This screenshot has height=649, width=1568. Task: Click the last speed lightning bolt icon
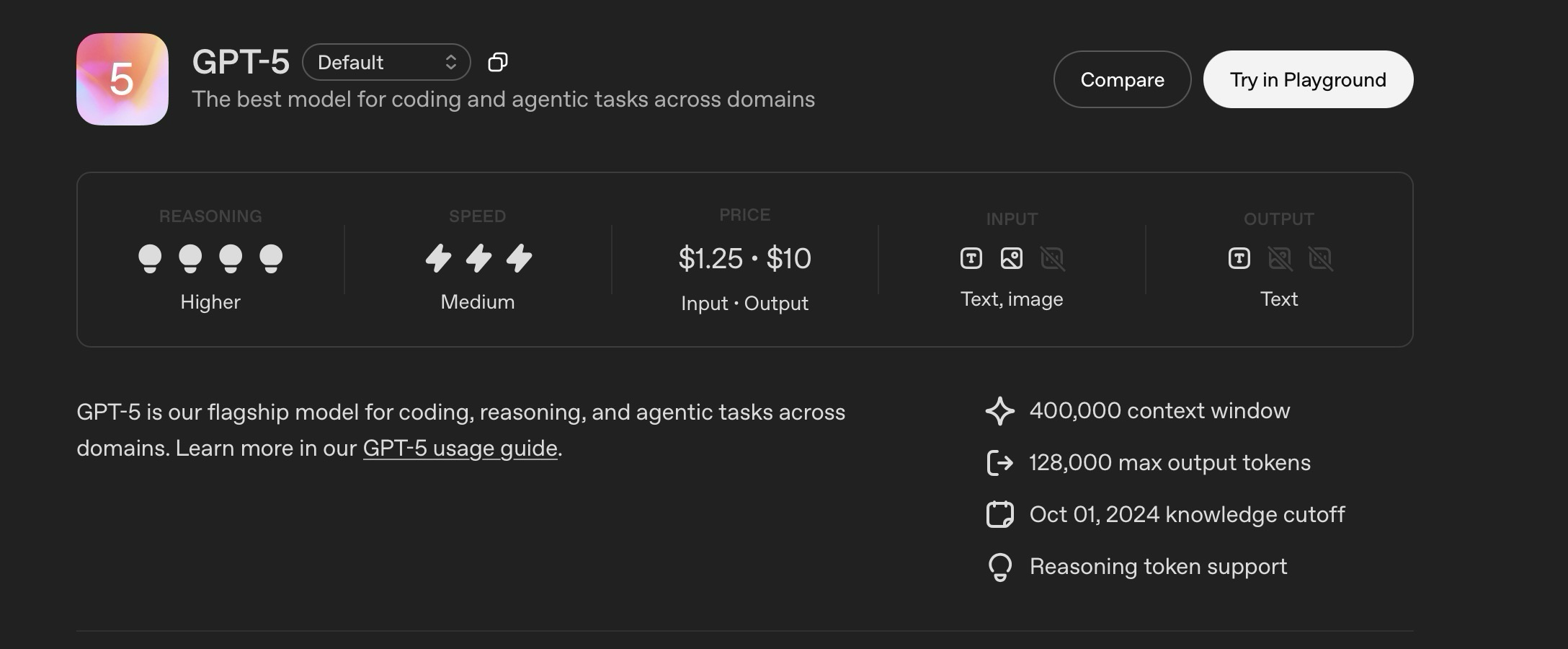click(x=519, y=258)
